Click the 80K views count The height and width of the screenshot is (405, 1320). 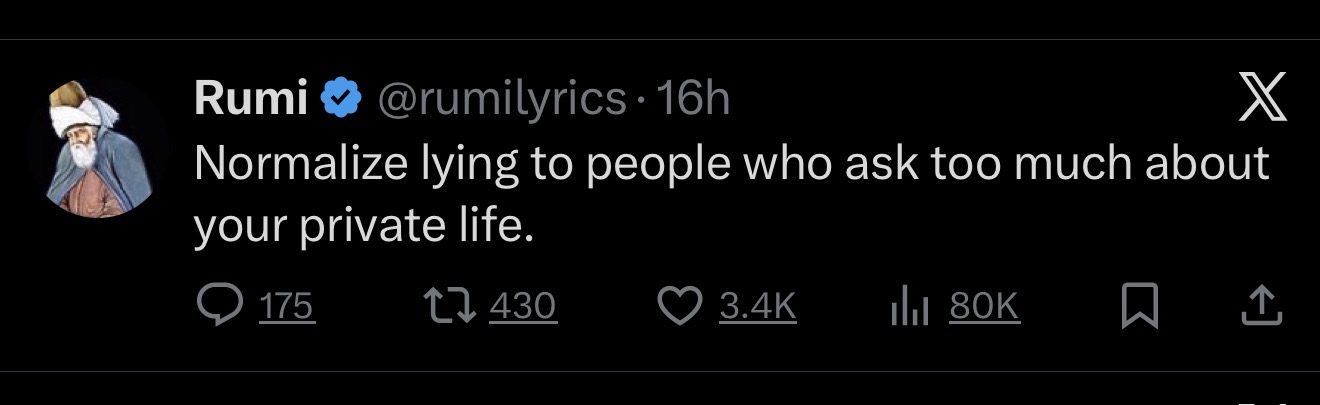click(984, 307)
